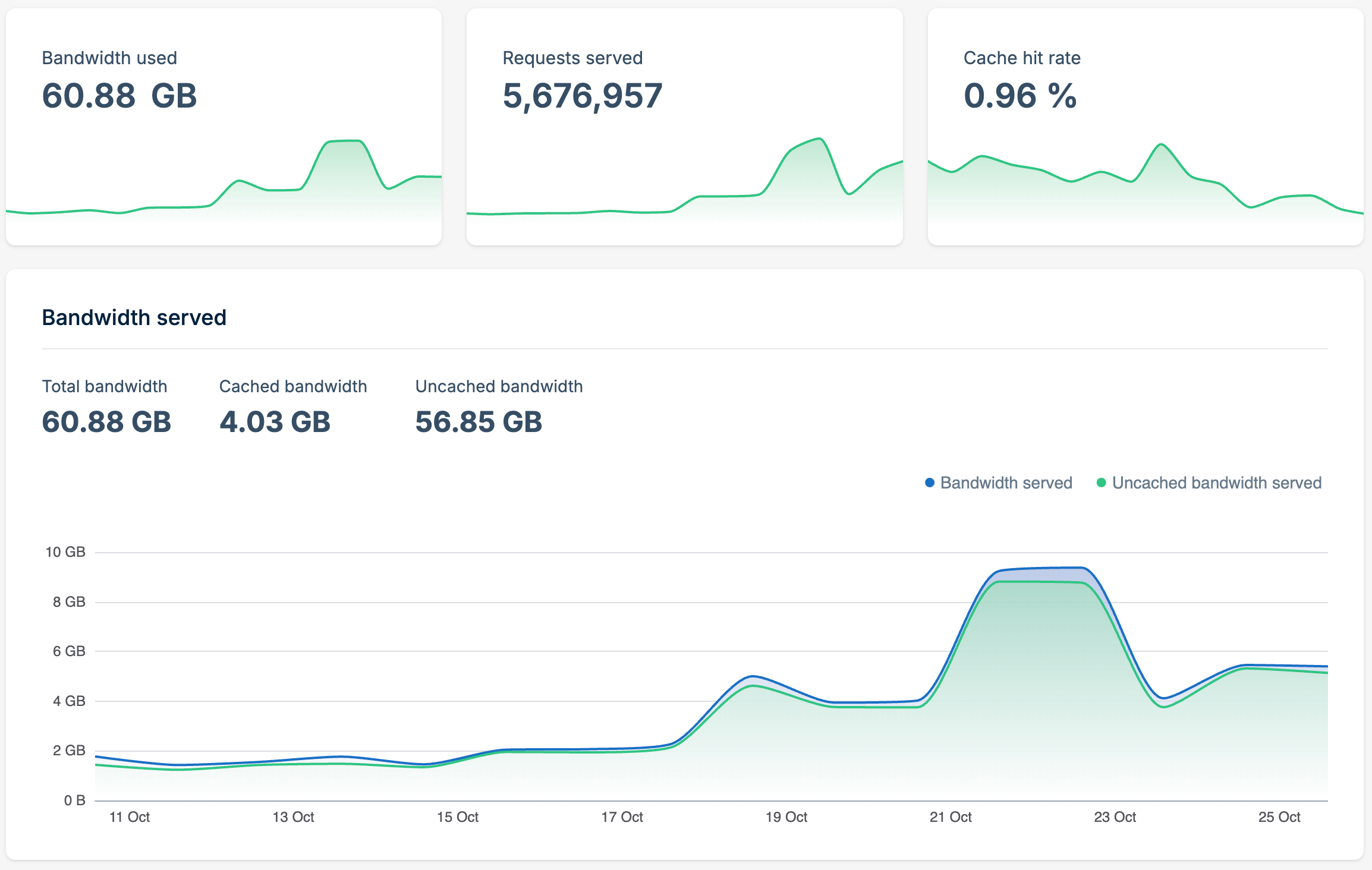Click the Cache hit rate card label
The width and height of the screenshot is (1372, 870).
click(1022, 58)
